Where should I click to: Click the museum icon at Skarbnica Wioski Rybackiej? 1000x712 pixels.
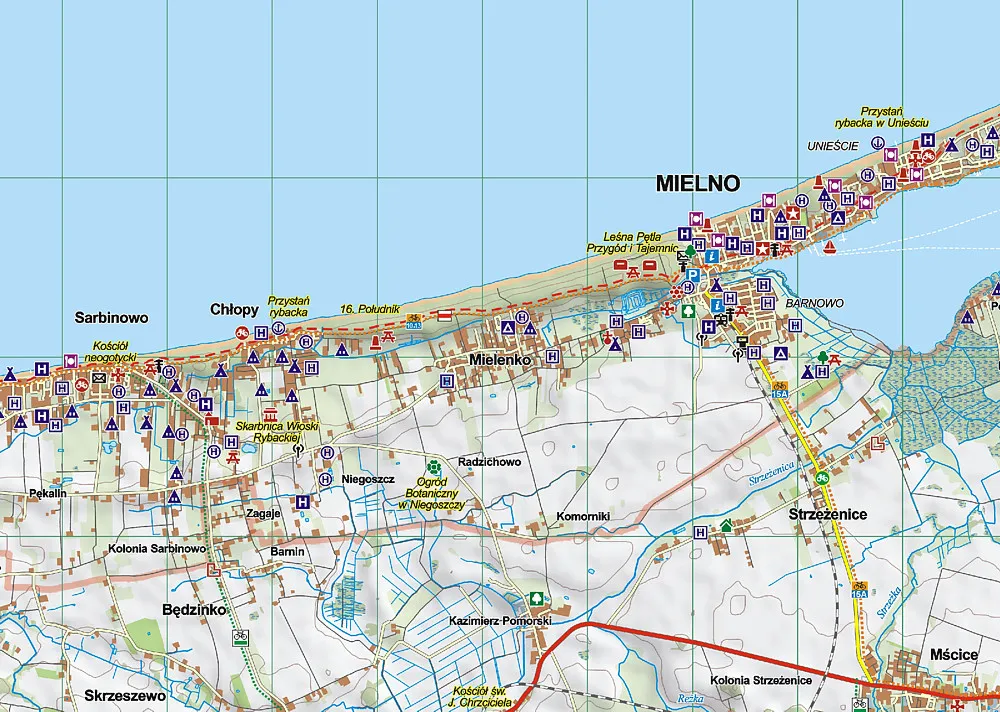click(x=271, y=415)
